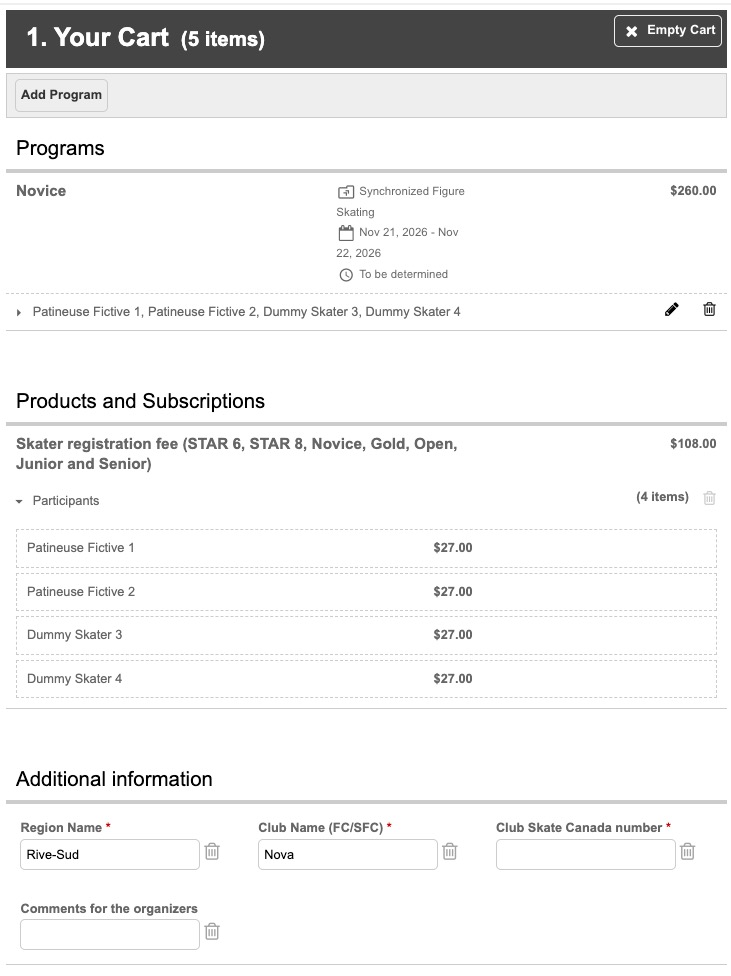
Task: Click trash icon beside the 4 items count
Action: [709, 498]
